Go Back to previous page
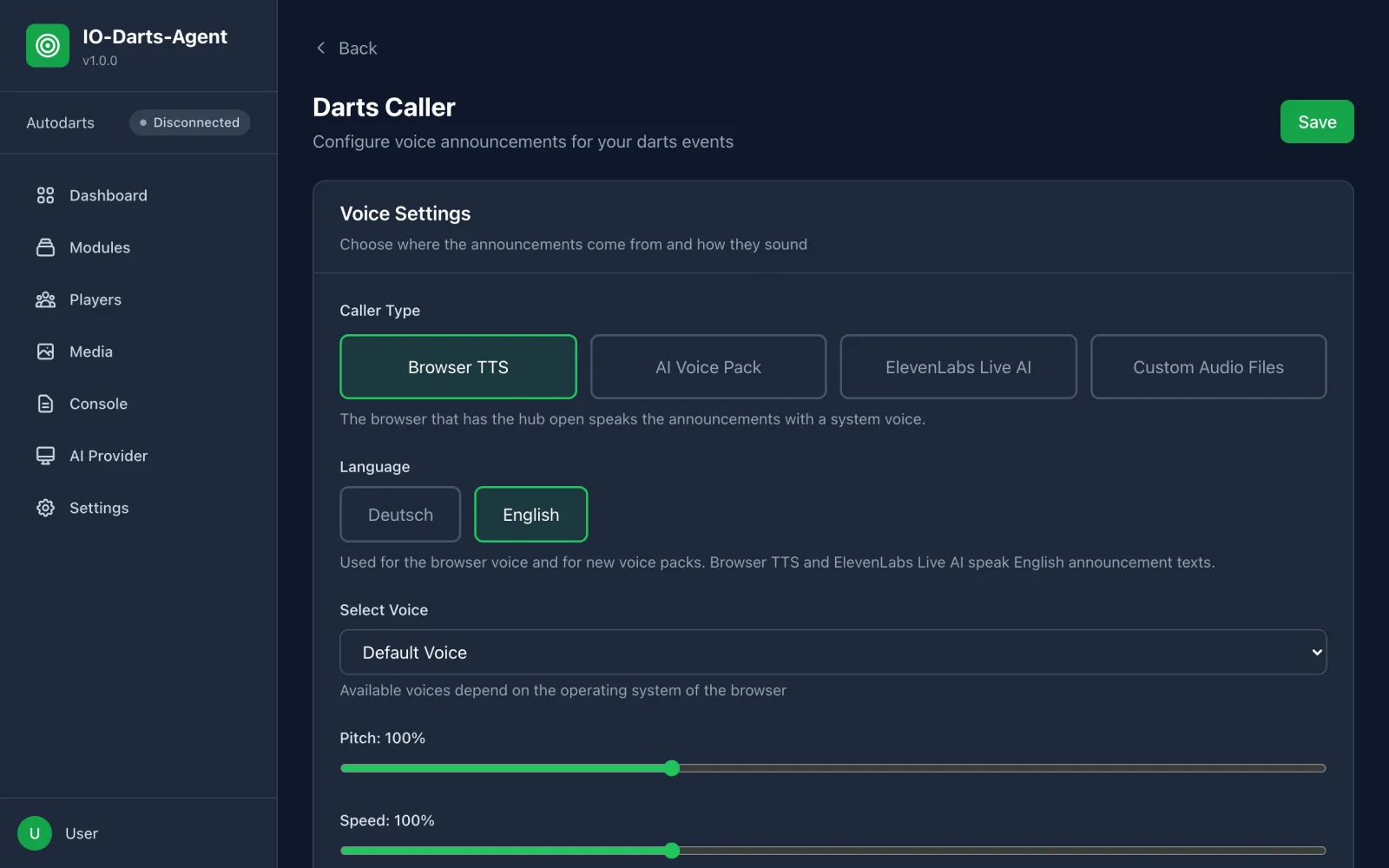1389x868 pixels. point(346,48)
